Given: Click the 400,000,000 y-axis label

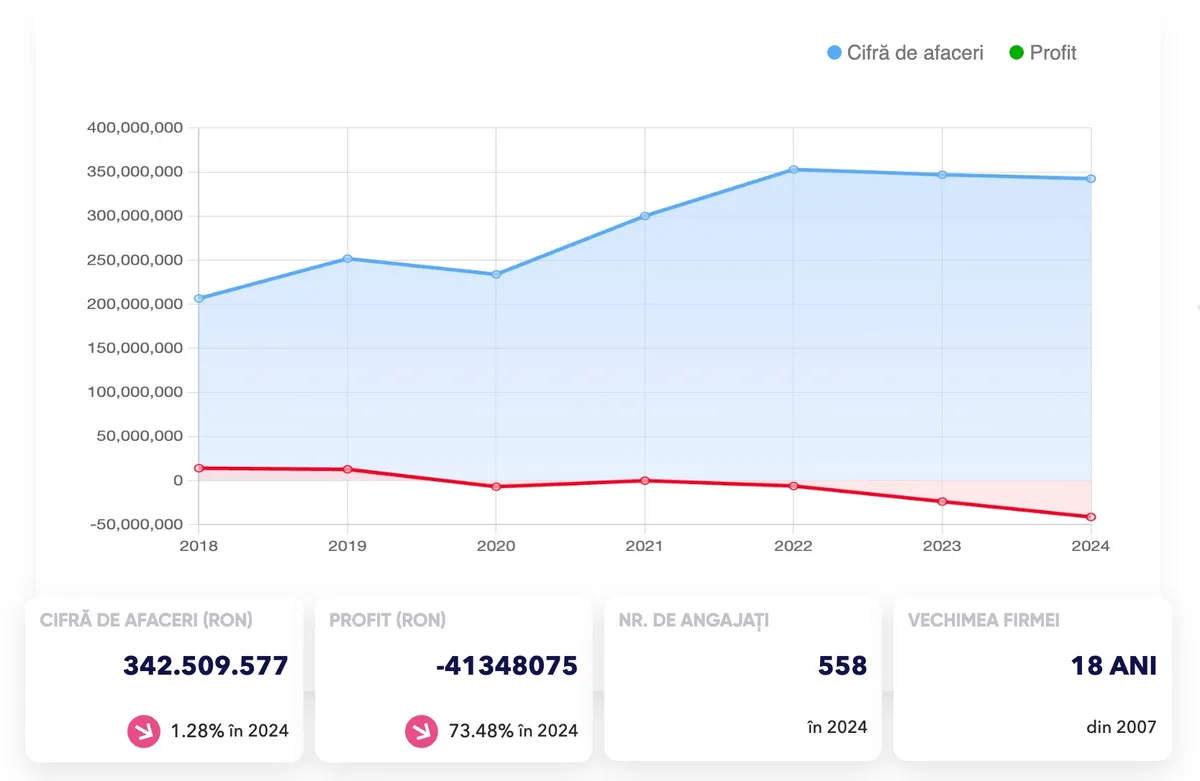Looking at the screenshot, I should click(x=135, y=128).
